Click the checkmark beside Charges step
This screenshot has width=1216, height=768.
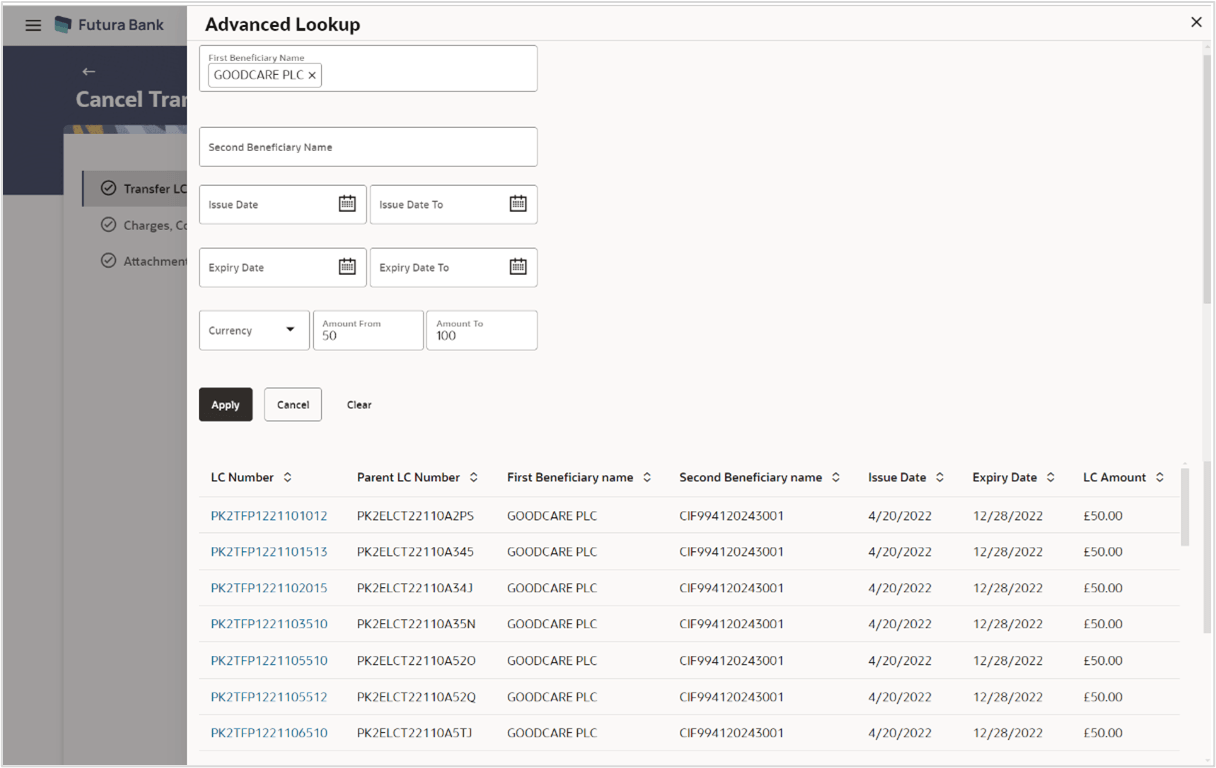coord(109,224)
